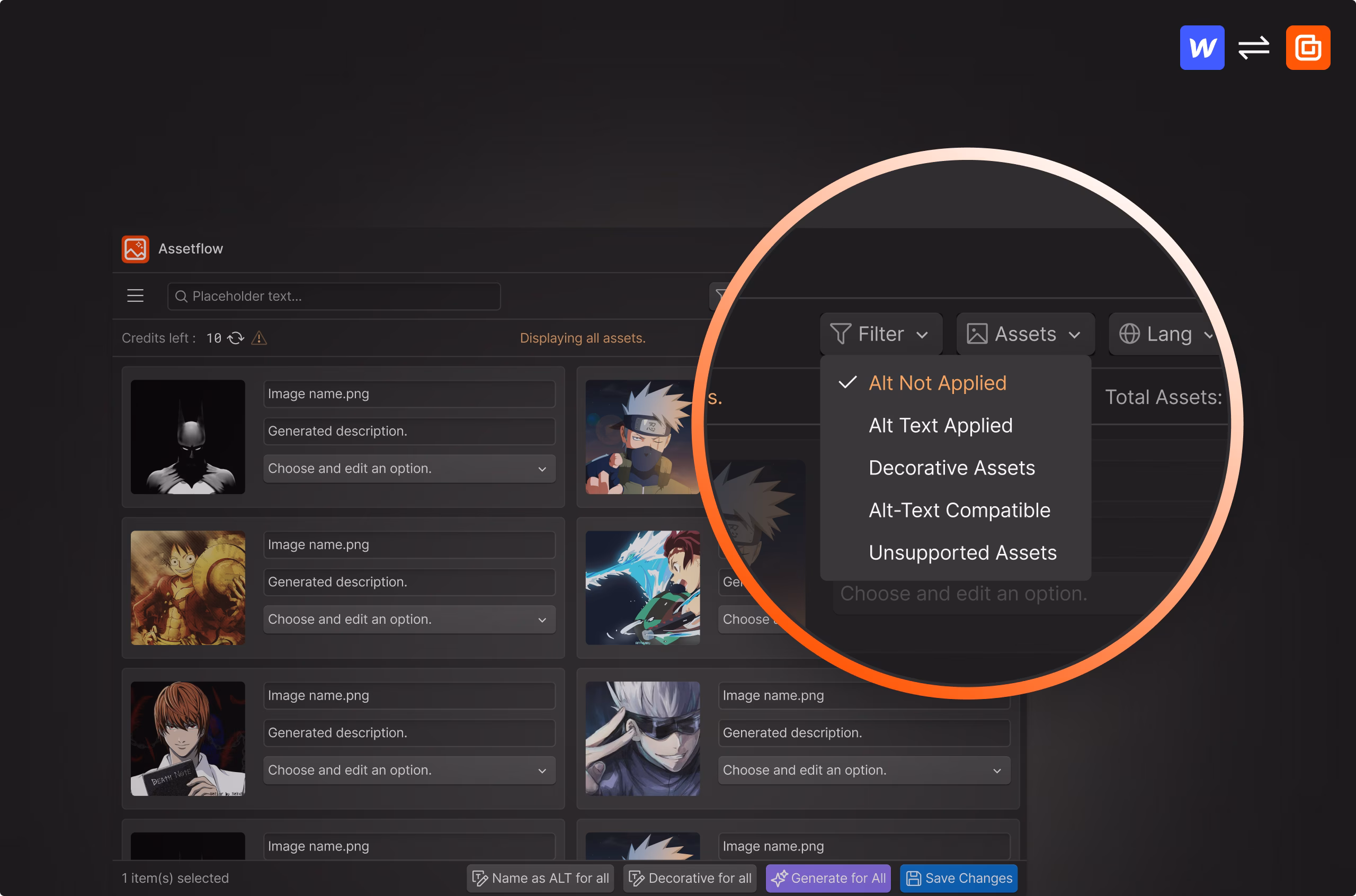Expand option dropdown on Batman card
Image resolution: width=1356 pixels, height=896 pixels.
tap(409, 469)
